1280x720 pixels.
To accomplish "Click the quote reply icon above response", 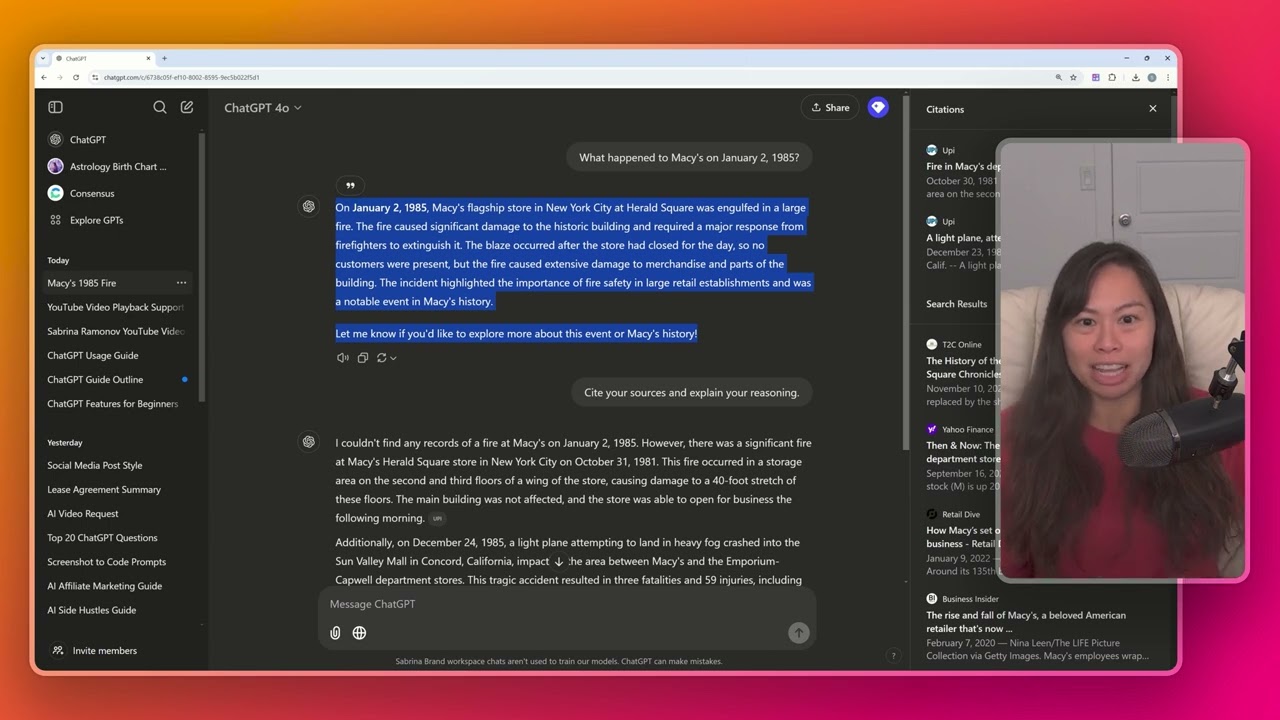I will coord(350,185).
